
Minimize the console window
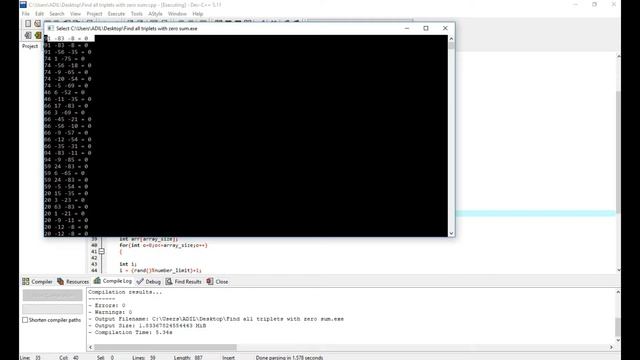pyautogui.click(x=407, y=28)
